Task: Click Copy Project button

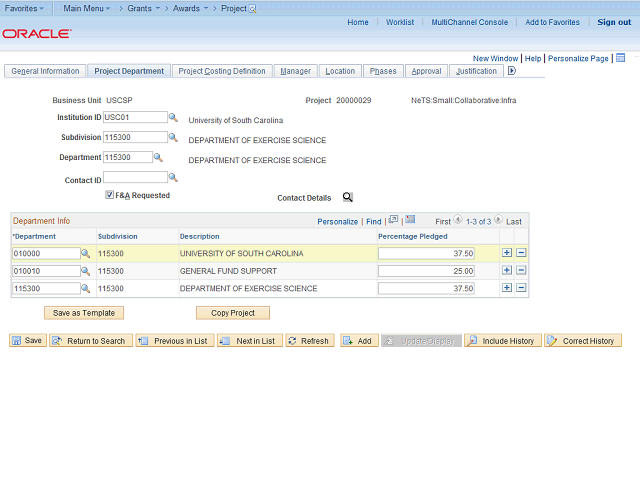Action: tap(233, 313)
